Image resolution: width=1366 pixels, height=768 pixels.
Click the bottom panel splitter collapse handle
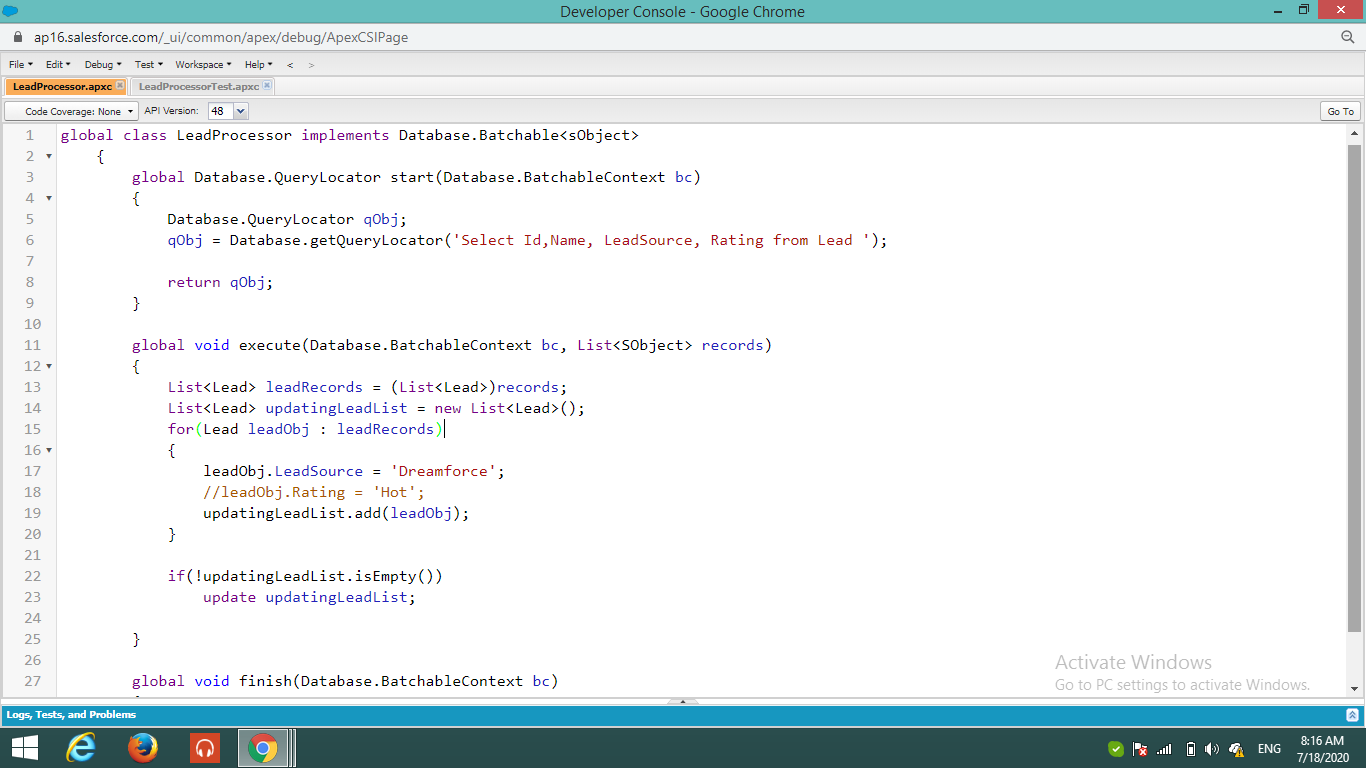(x=683, y=701)
